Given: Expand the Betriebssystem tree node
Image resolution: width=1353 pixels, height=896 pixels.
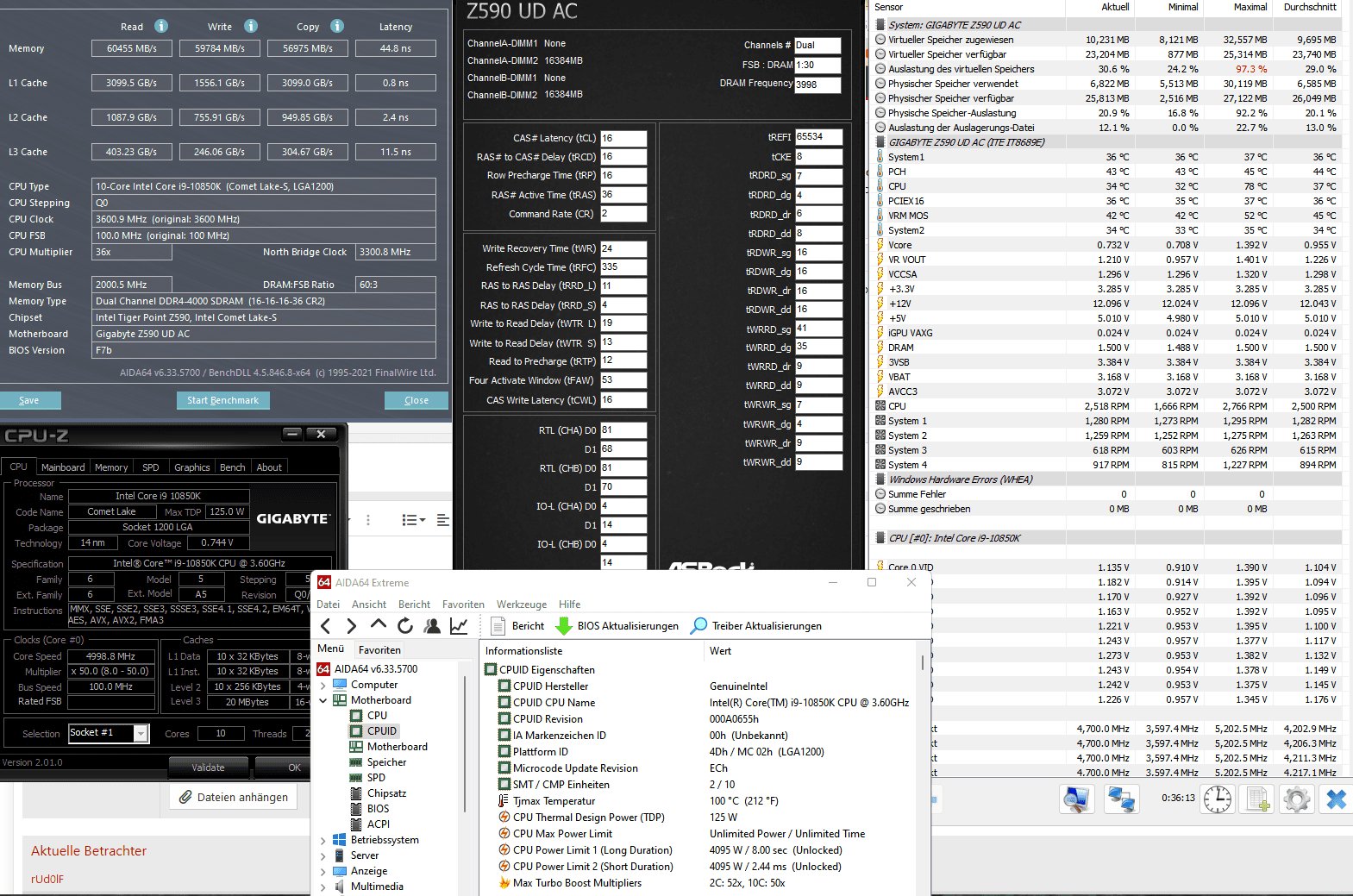Looking at the screenshot, I should pyautogui.click(x=323, y=841).
